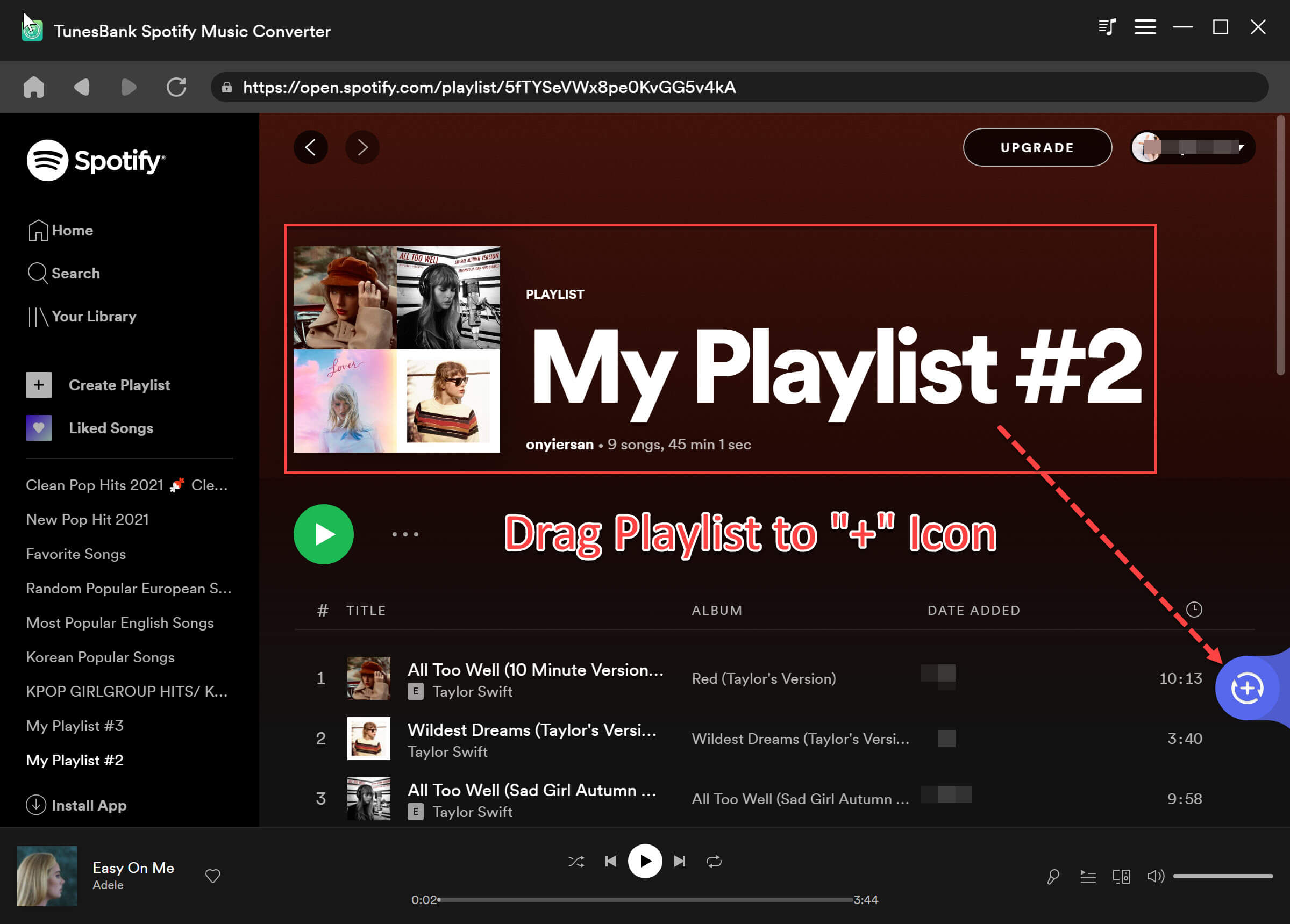Click the page vertical scrollbar
This screenshot has height=924, width=1290.
tap(1280, 245)
